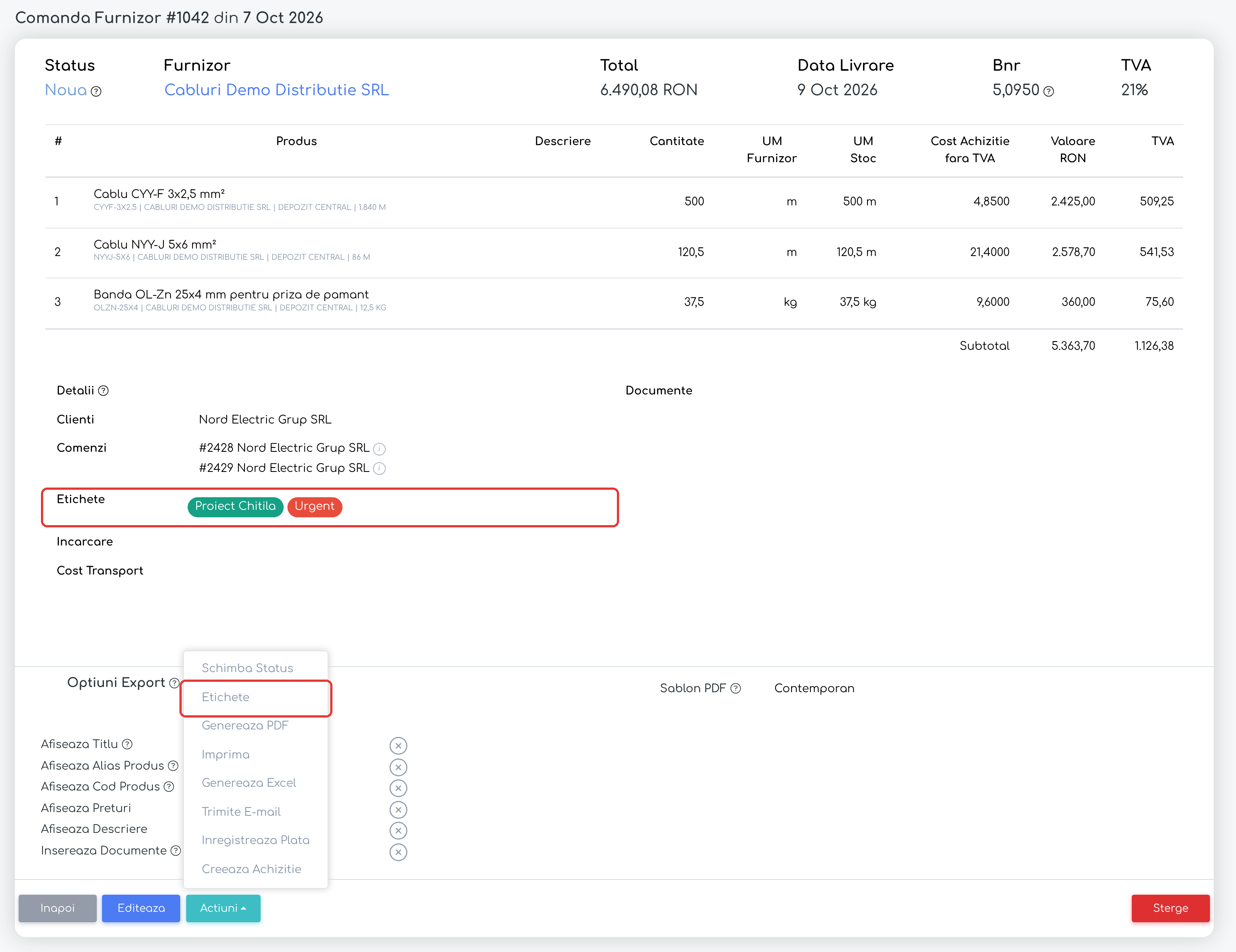Select Inregistreaza Plata menu entry
Screen dimensions: 1236x952
pyautogui.click(x=256, y=840)
